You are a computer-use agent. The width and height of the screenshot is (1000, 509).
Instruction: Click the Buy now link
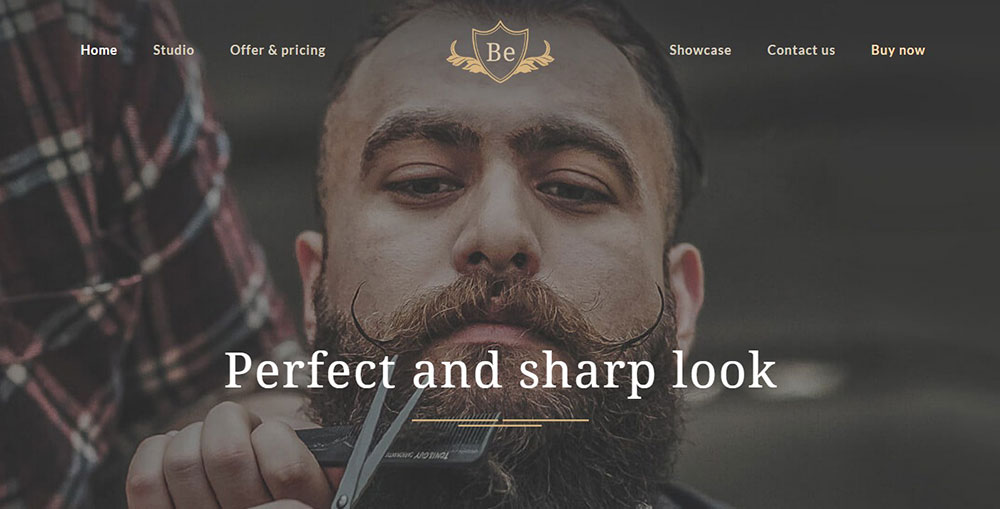[x=898, y=50]
